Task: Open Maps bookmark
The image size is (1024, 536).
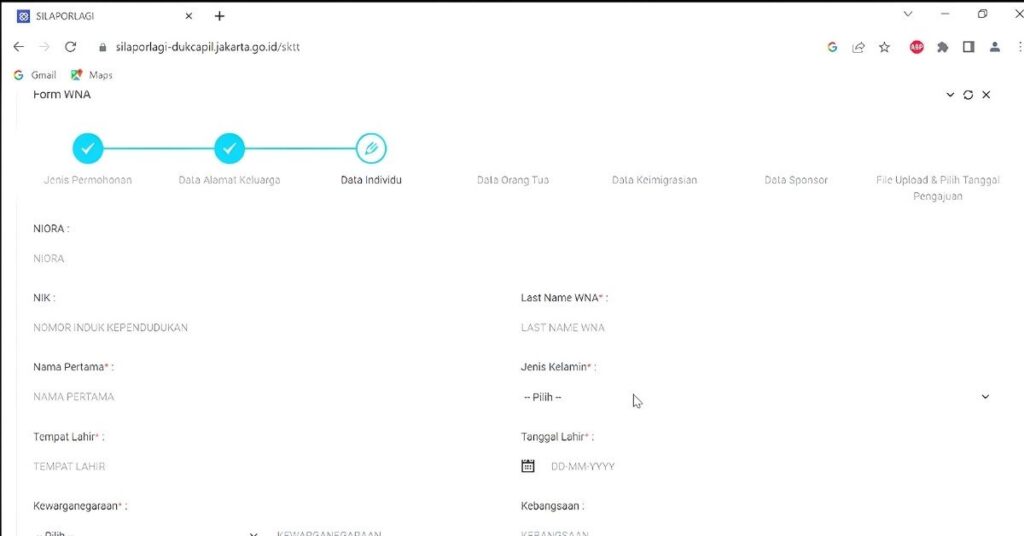Action: 92,75
